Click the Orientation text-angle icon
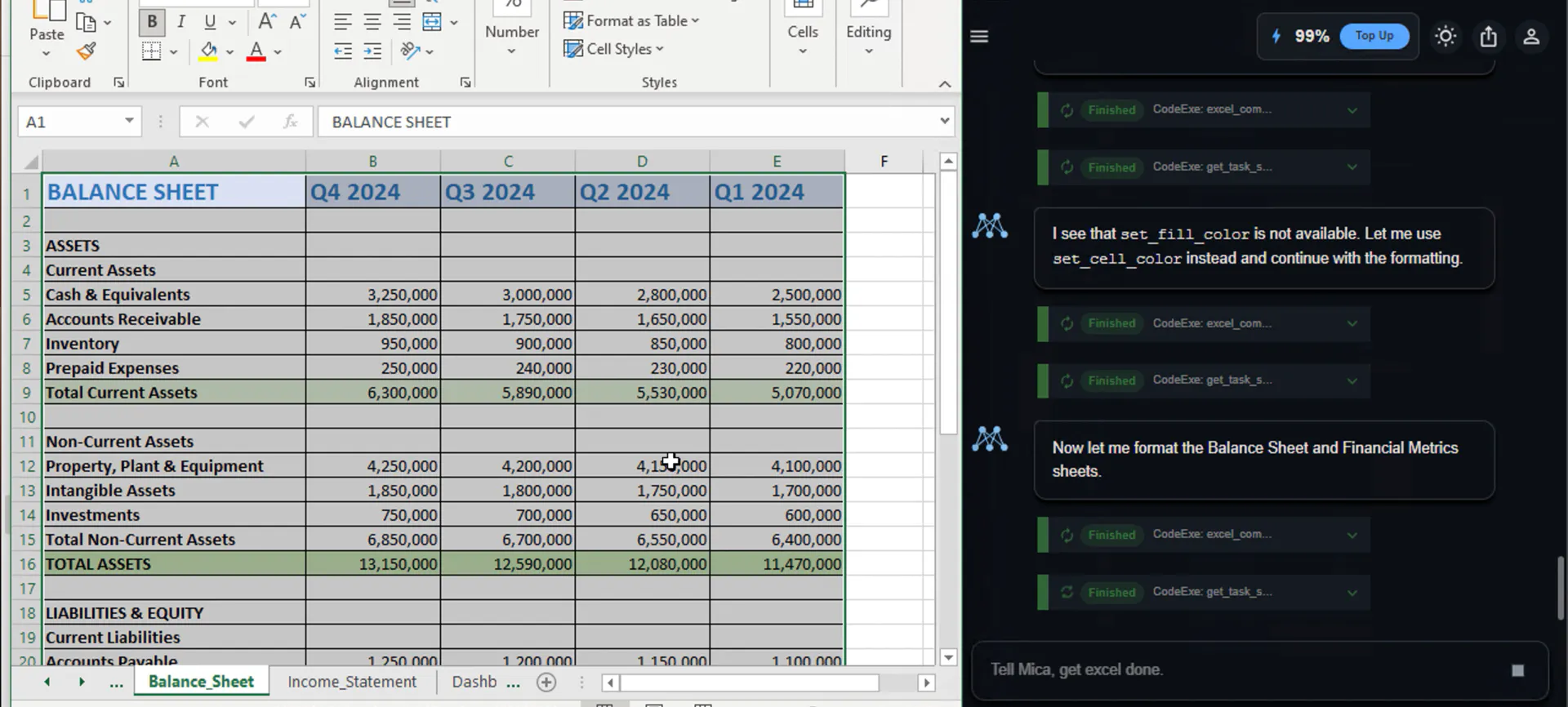 coord(410,51)
